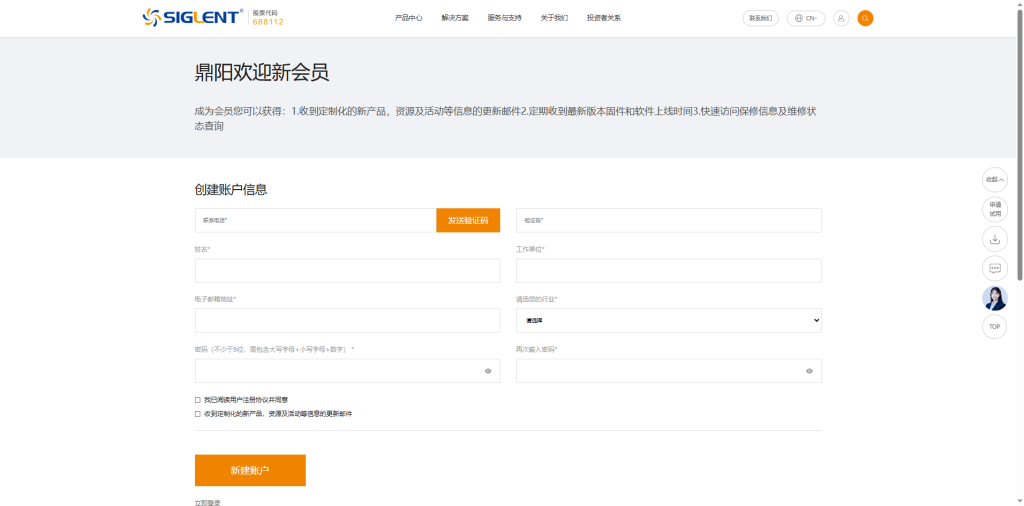
Task: Click the orange search icon in header
Action: (x=865, y=18)
